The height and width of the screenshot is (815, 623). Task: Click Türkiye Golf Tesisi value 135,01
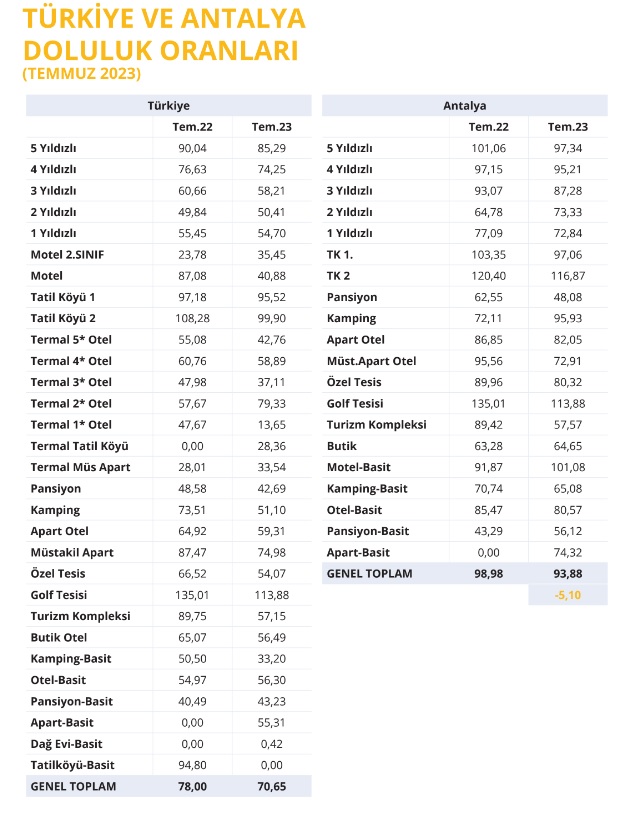[x=192, y=595]
